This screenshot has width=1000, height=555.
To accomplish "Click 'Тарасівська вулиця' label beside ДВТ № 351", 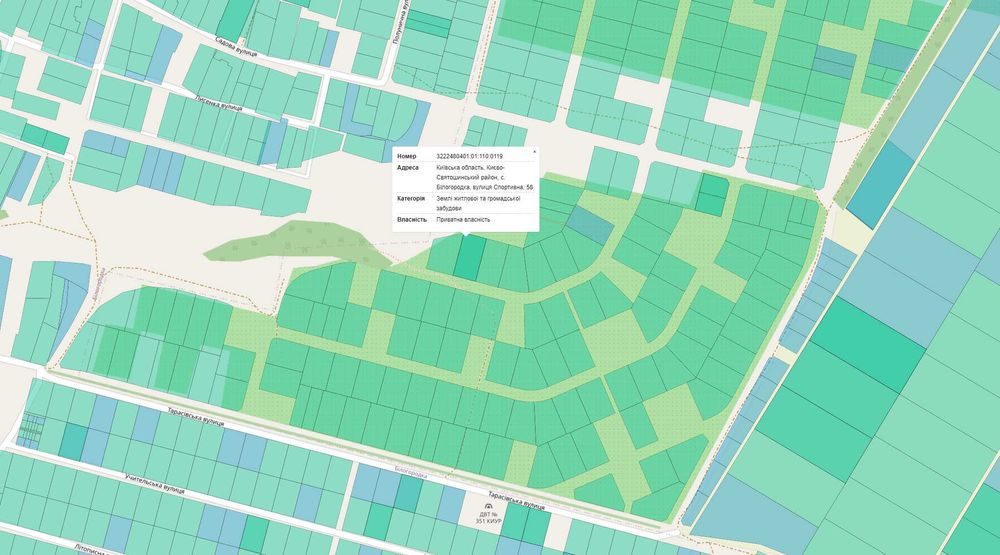I will click(x=517, y=501).
